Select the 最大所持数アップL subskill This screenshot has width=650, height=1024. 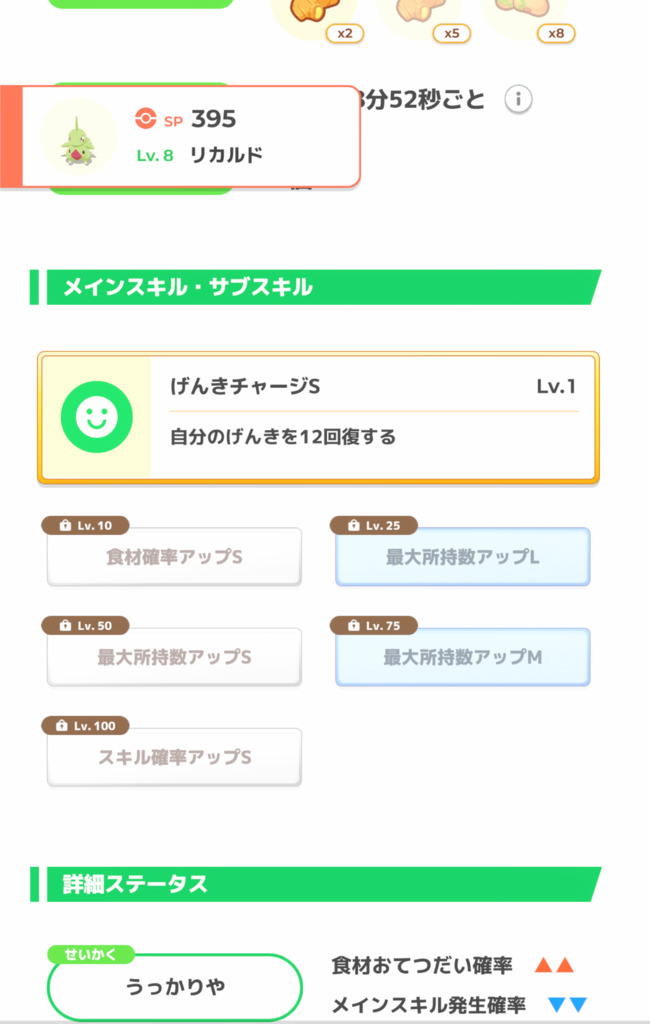click(462, 557)
